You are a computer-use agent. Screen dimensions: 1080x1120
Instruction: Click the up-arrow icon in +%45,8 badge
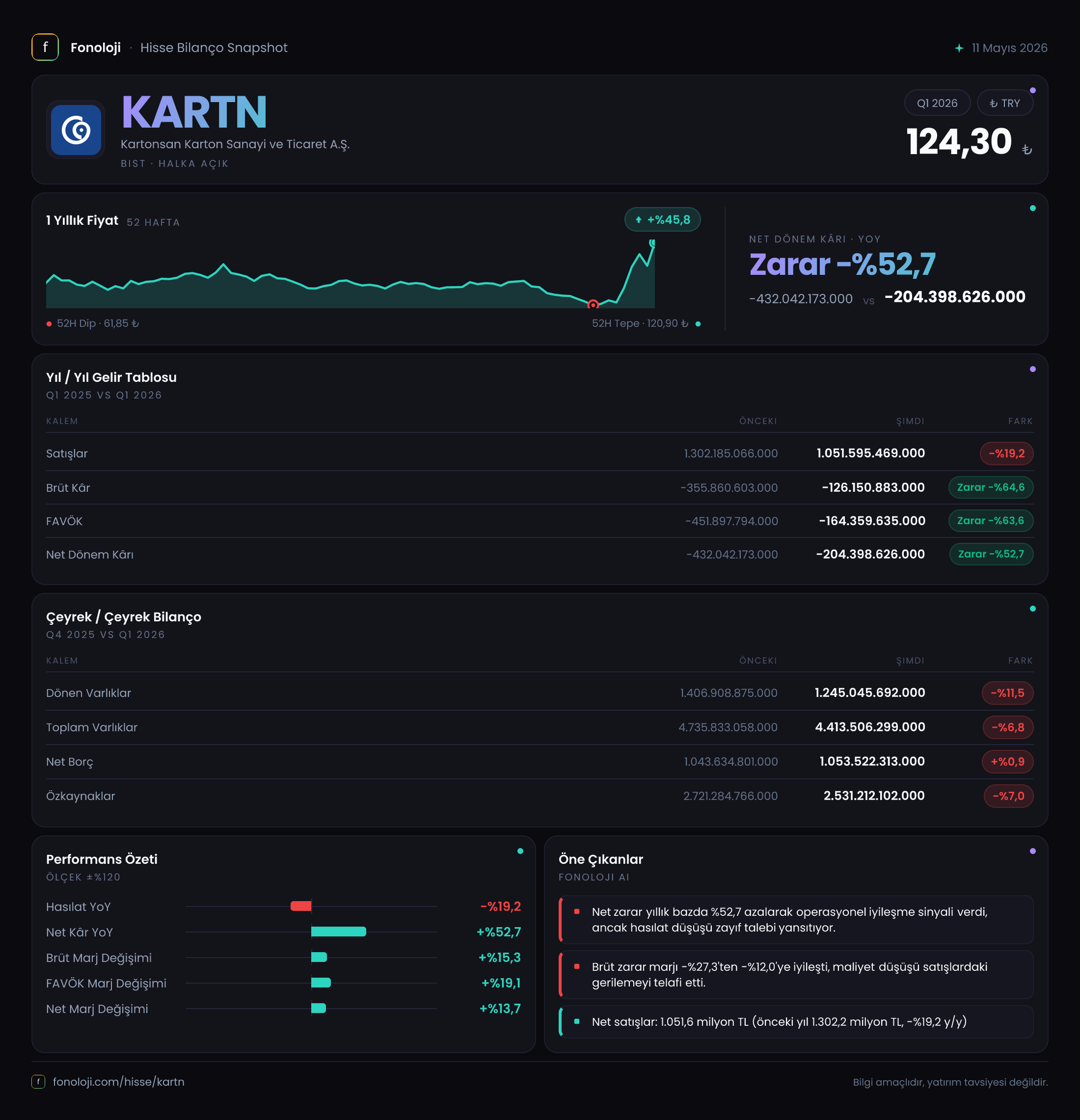(638, 220)
